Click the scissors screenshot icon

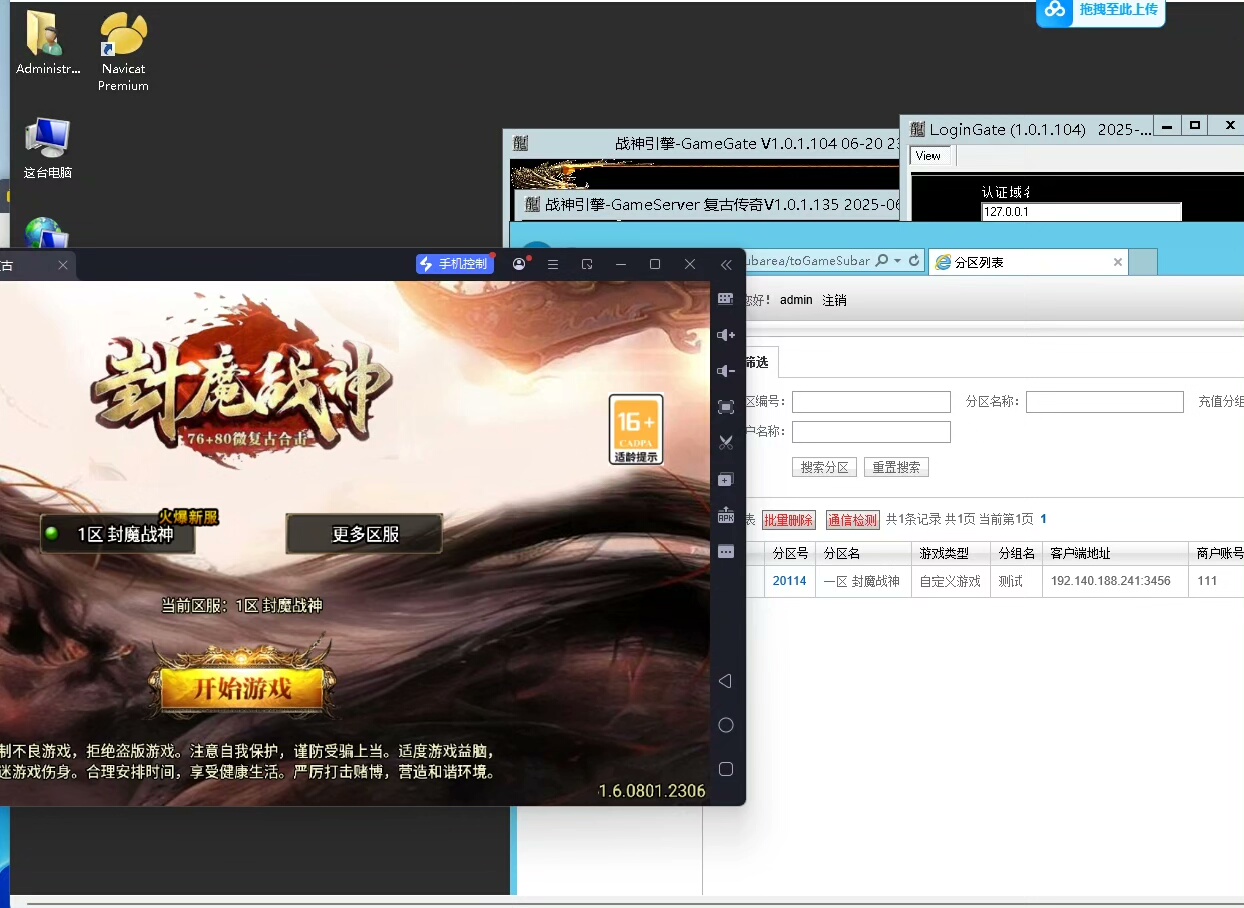(726, 443)
